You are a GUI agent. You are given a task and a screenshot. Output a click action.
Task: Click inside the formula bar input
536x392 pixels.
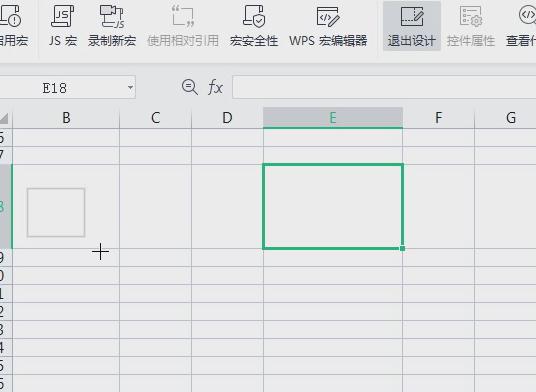click(384, 87)
